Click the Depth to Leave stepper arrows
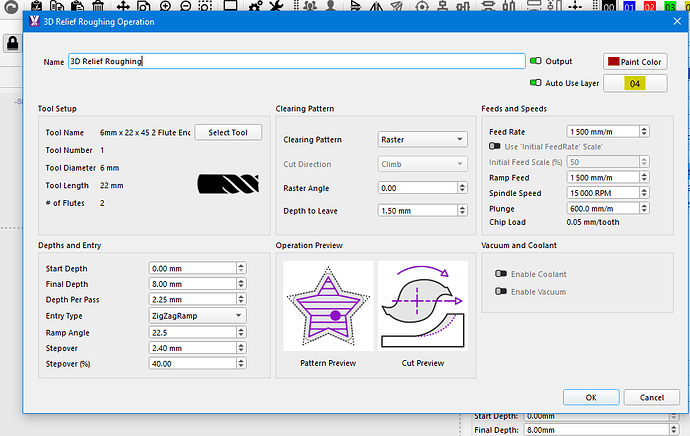This screenshot has height=436, width=690. (x=462, y=211)
